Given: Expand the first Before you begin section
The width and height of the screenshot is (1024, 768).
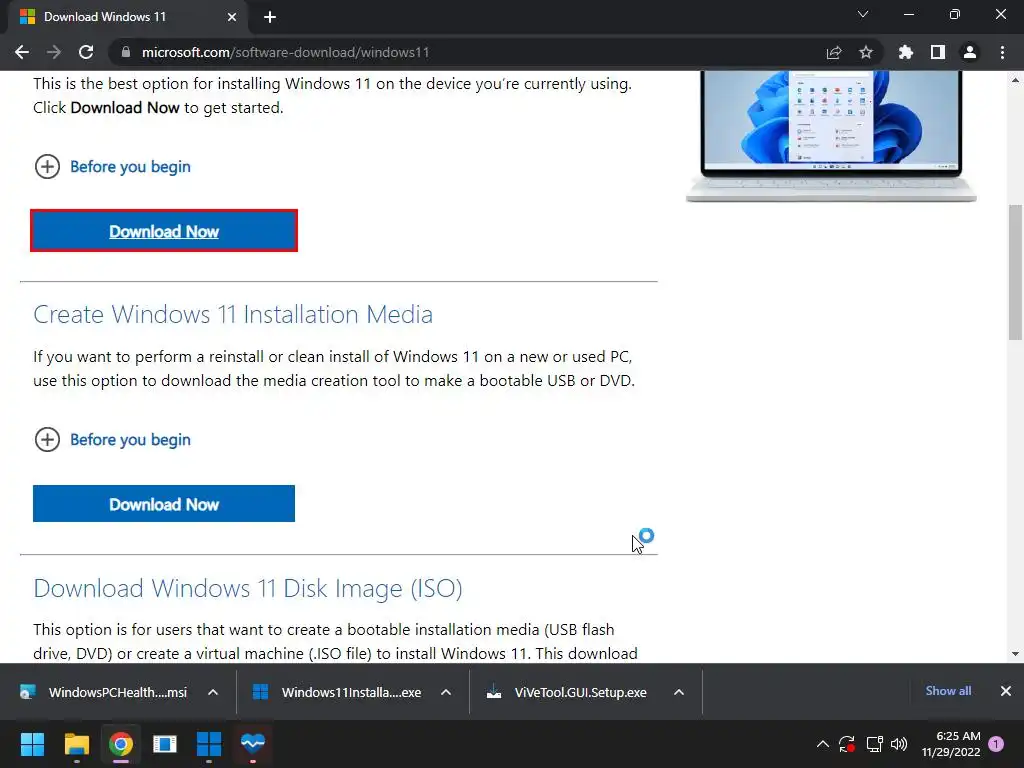Looking at the screenshot, I should coord(112,167).
